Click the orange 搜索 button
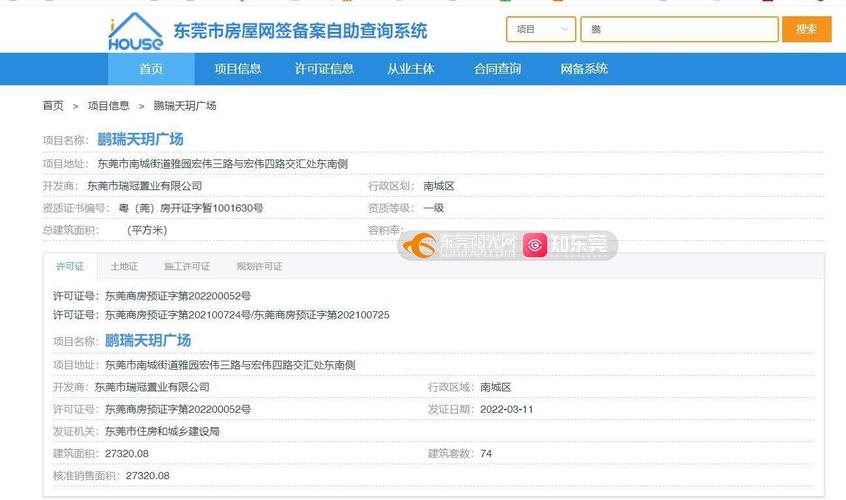The height and width of the screenshot is (500, 846). 807,29
